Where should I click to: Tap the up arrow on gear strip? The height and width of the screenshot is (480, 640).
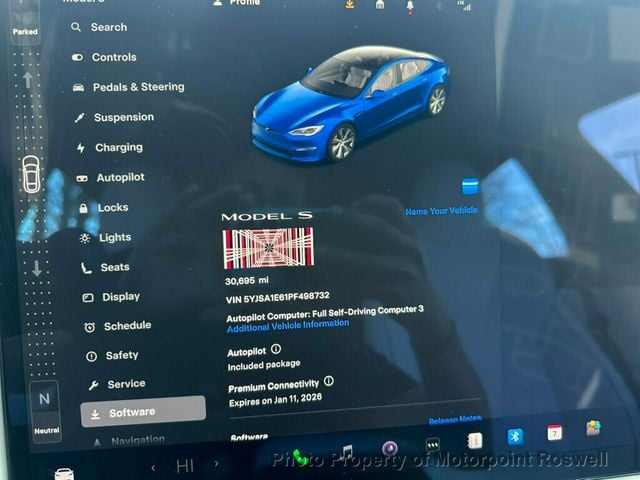(x=27, y=80)
